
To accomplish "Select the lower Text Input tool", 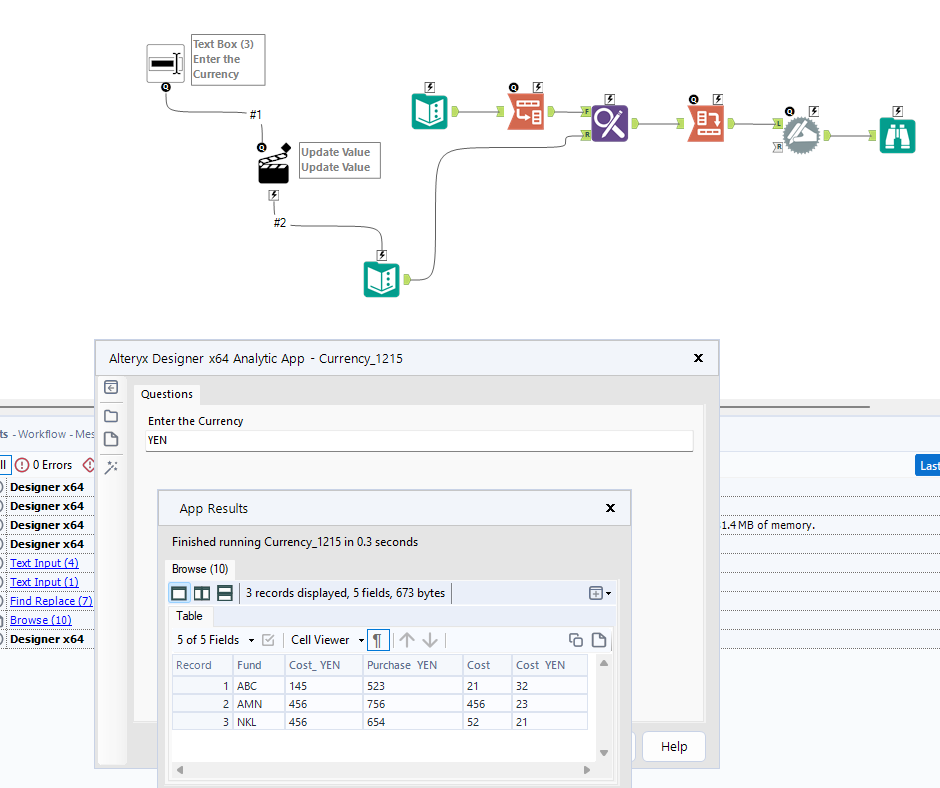I will coord(382,279).
